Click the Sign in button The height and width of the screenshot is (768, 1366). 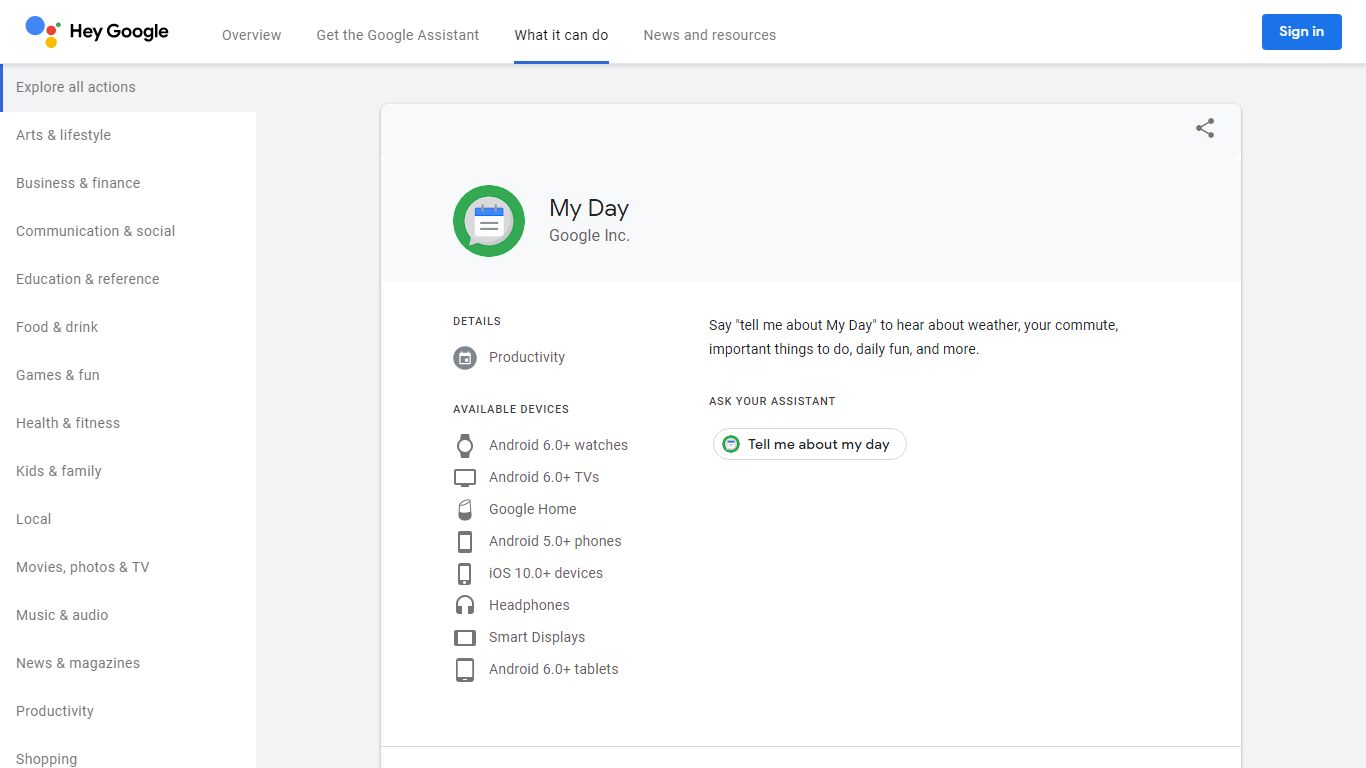pyautogui.click(x=1301, y=32)
